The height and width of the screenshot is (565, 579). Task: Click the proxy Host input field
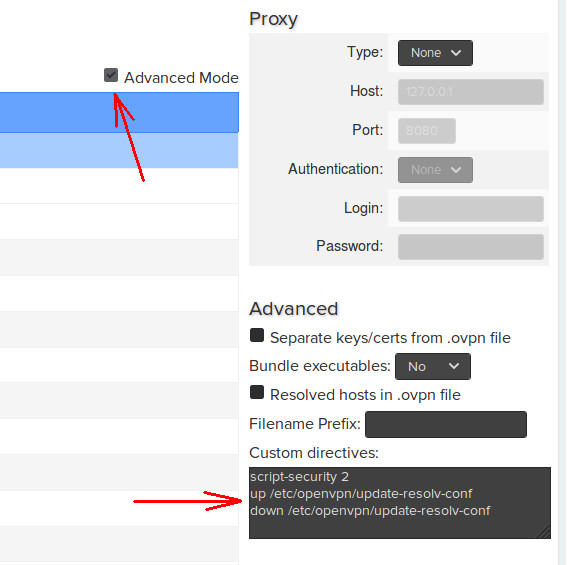tap(471, 92)
